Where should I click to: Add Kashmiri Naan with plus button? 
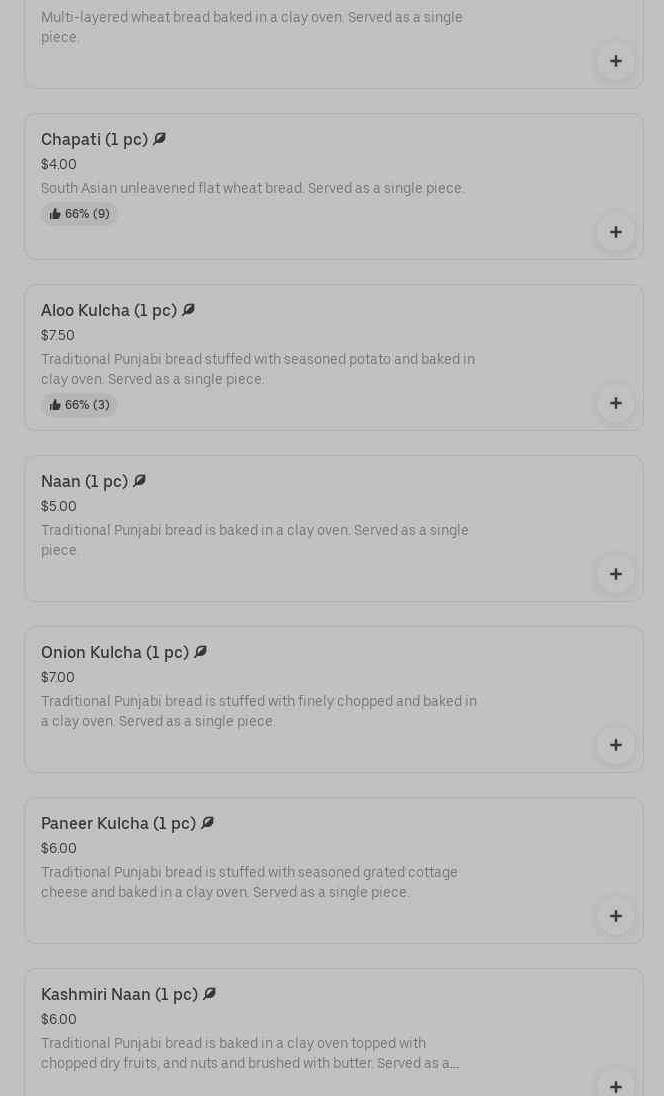coord(616,1086)
